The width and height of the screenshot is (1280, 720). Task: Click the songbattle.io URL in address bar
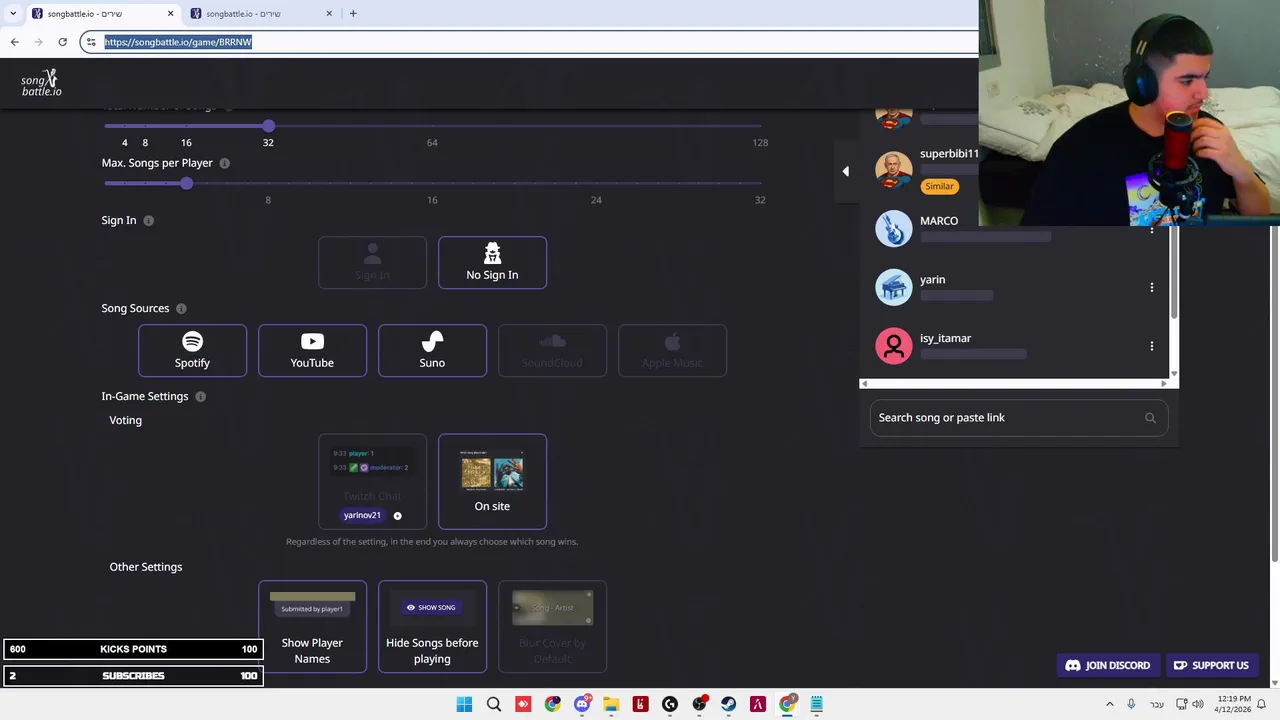click(x=178, y=42)
